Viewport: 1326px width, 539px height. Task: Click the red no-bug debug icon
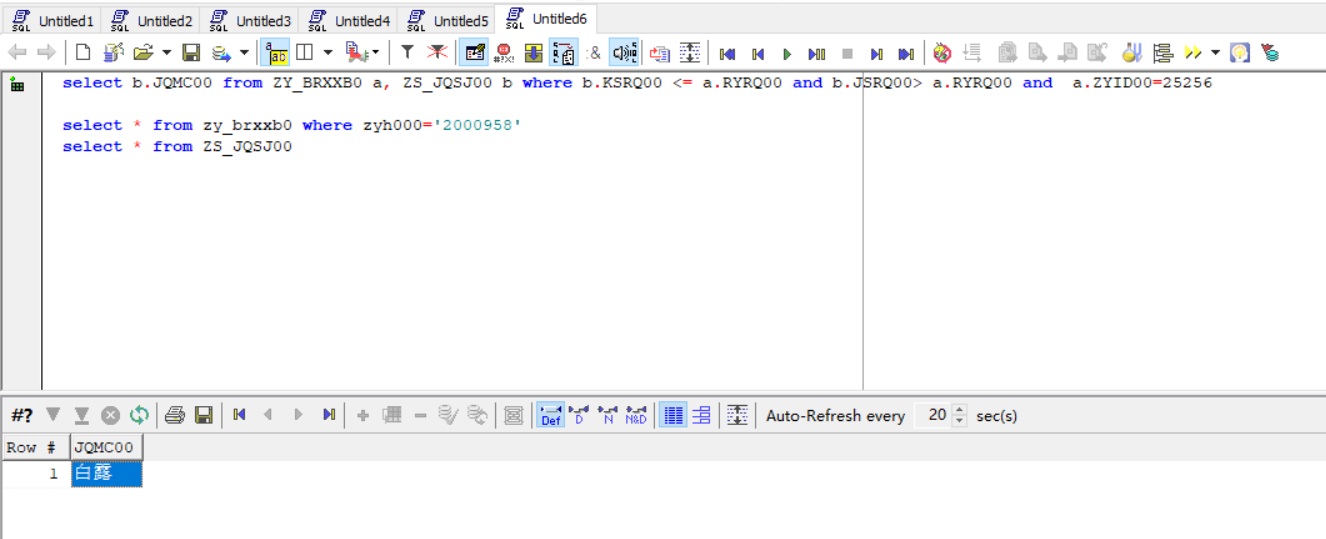942,53
